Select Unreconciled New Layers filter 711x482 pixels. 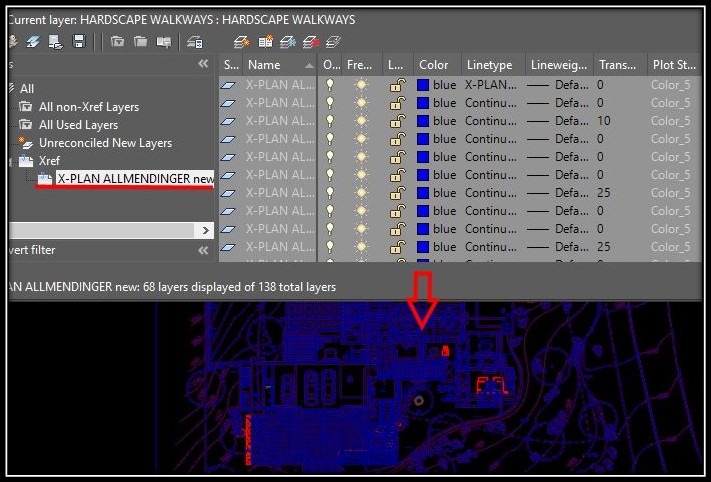pyautogui.click(x=106, y=143)
